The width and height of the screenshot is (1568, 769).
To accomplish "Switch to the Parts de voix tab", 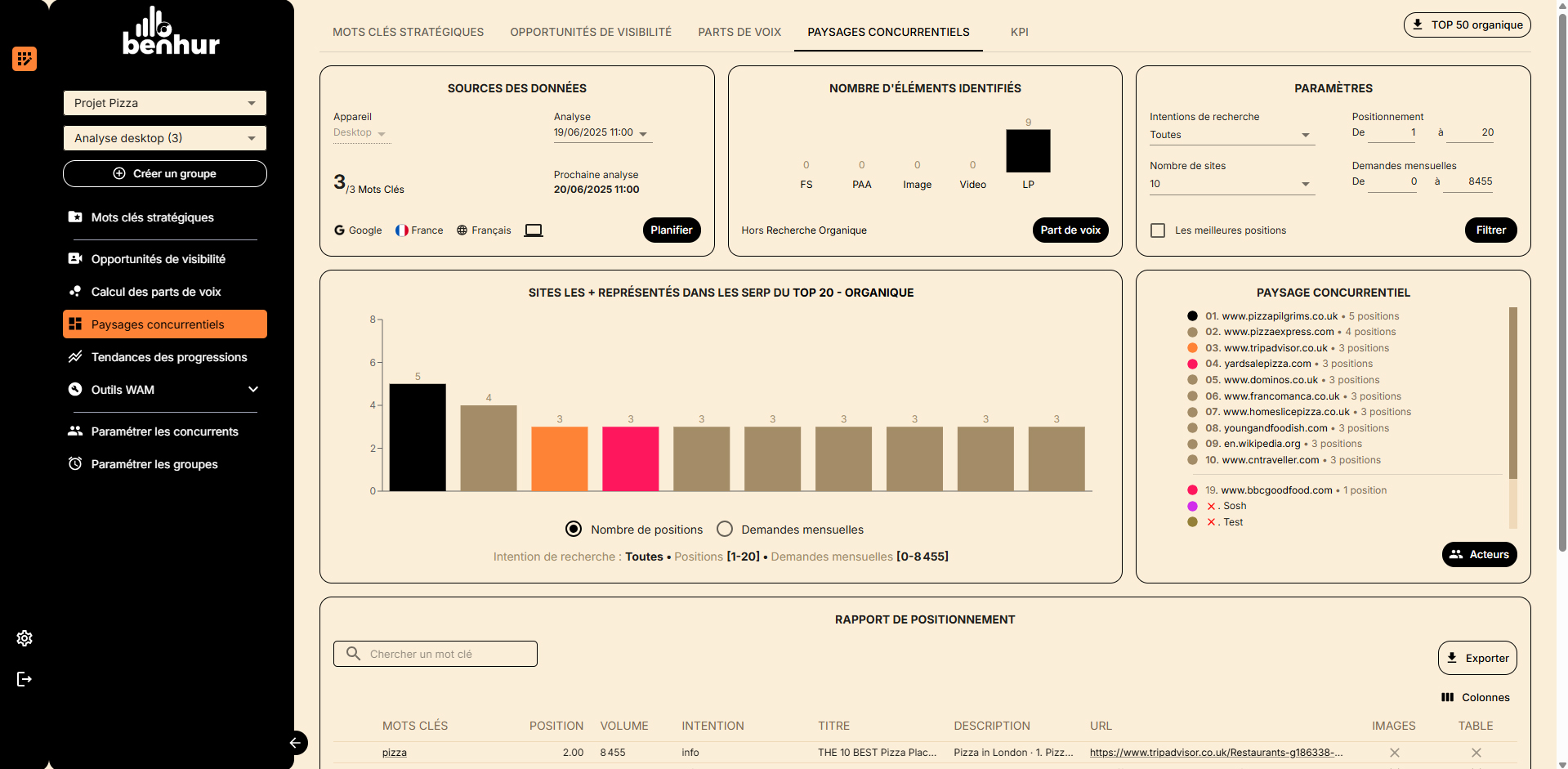I will pyautogui.click(x=739, y=32).
